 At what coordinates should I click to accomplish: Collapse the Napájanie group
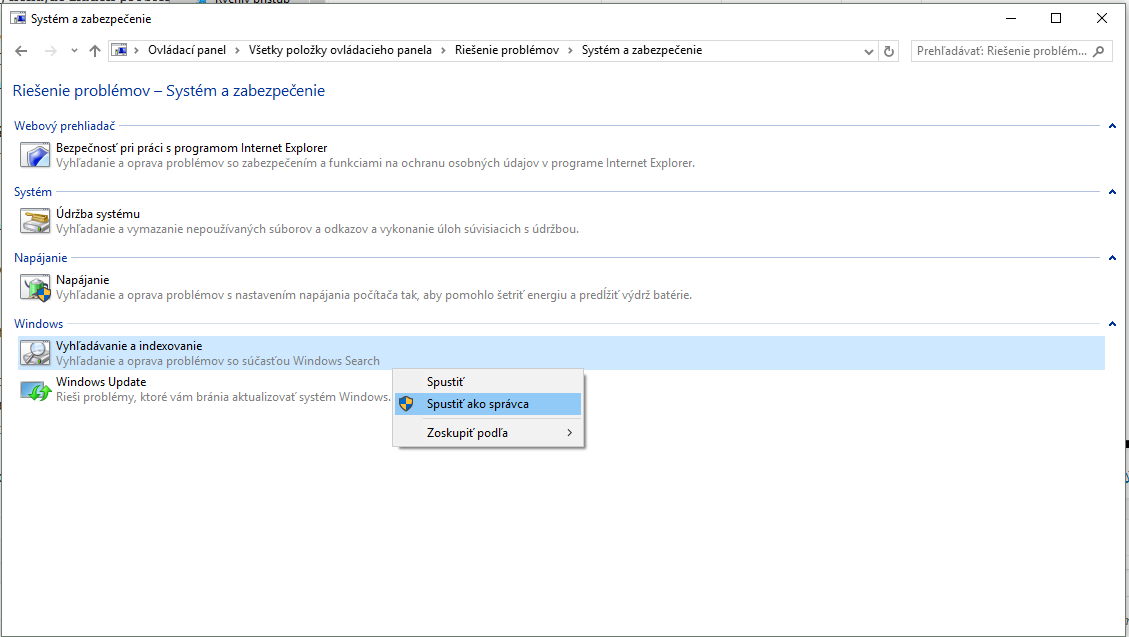tap(1112, 258)
